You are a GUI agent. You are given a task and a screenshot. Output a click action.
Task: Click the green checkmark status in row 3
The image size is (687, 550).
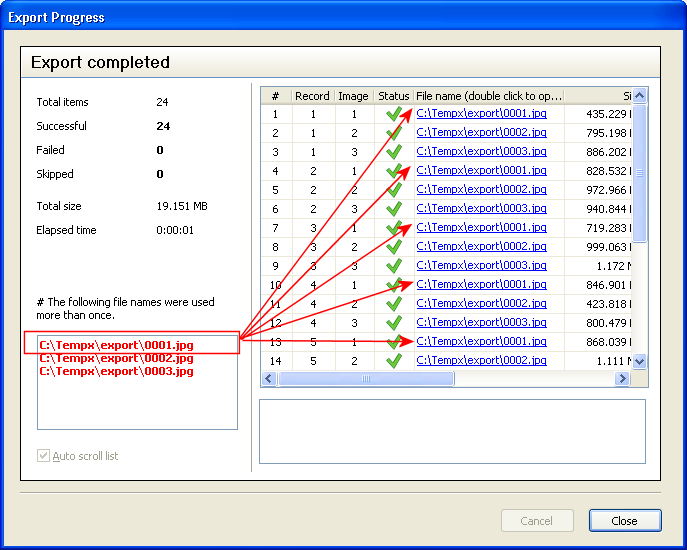point(394,152)
